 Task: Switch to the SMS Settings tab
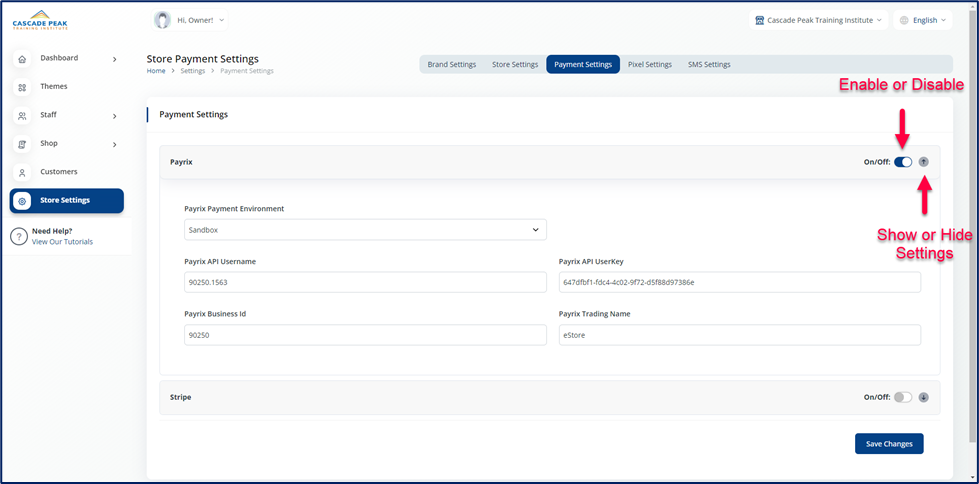(x=709, y=64)
